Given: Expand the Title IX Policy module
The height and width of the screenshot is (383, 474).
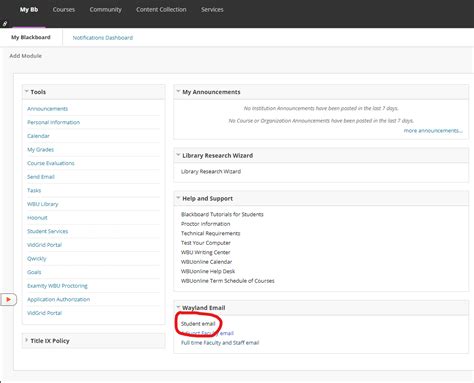Looking at the screenshot, I should [x=26, y=340].
